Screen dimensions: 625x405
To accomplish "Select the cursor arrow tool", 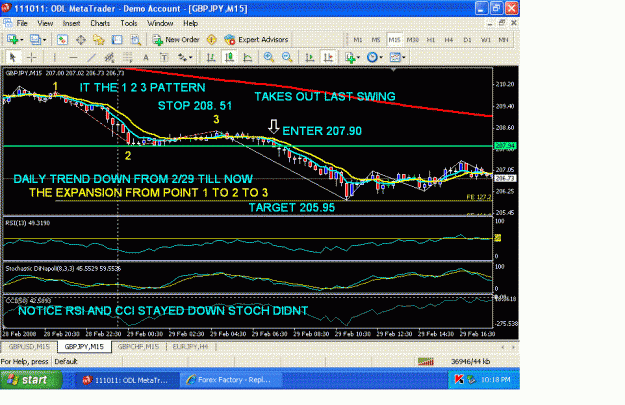I will pos(12,57).
